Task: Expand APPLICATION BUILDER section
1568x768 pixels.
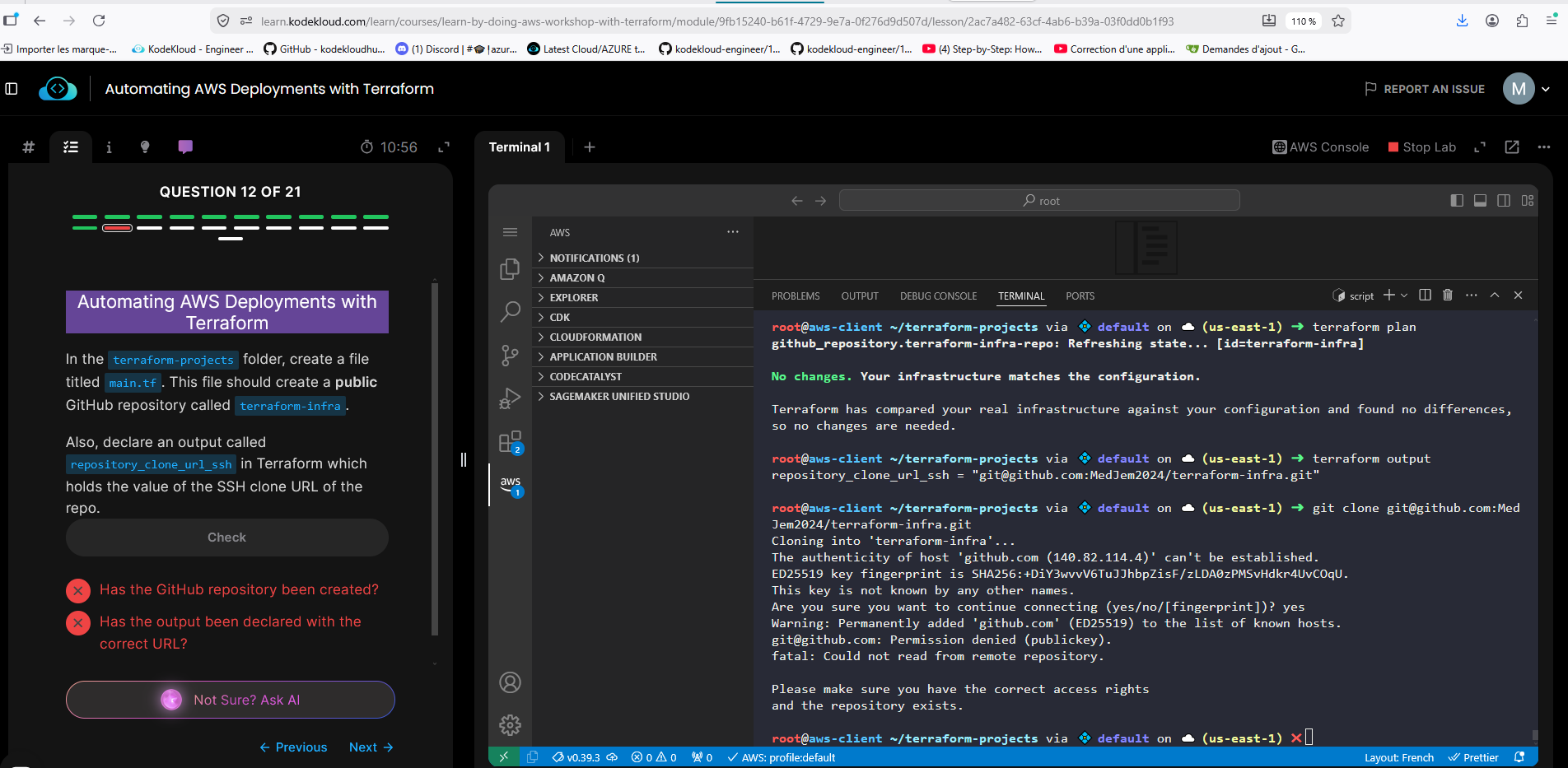Action: click(x=643, y=356)
